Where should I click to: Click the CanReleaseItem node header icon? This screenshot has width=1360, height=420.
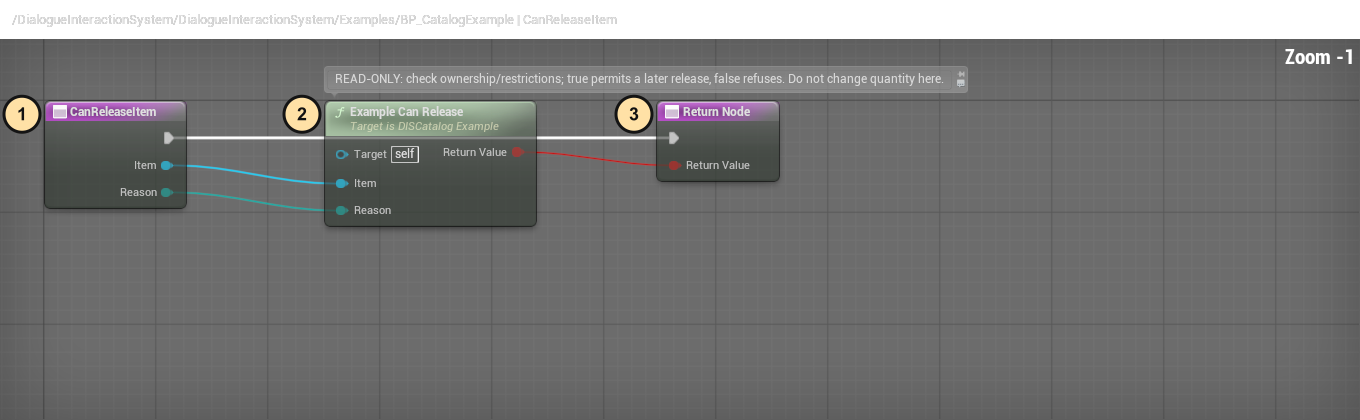[x=59, y=112]
